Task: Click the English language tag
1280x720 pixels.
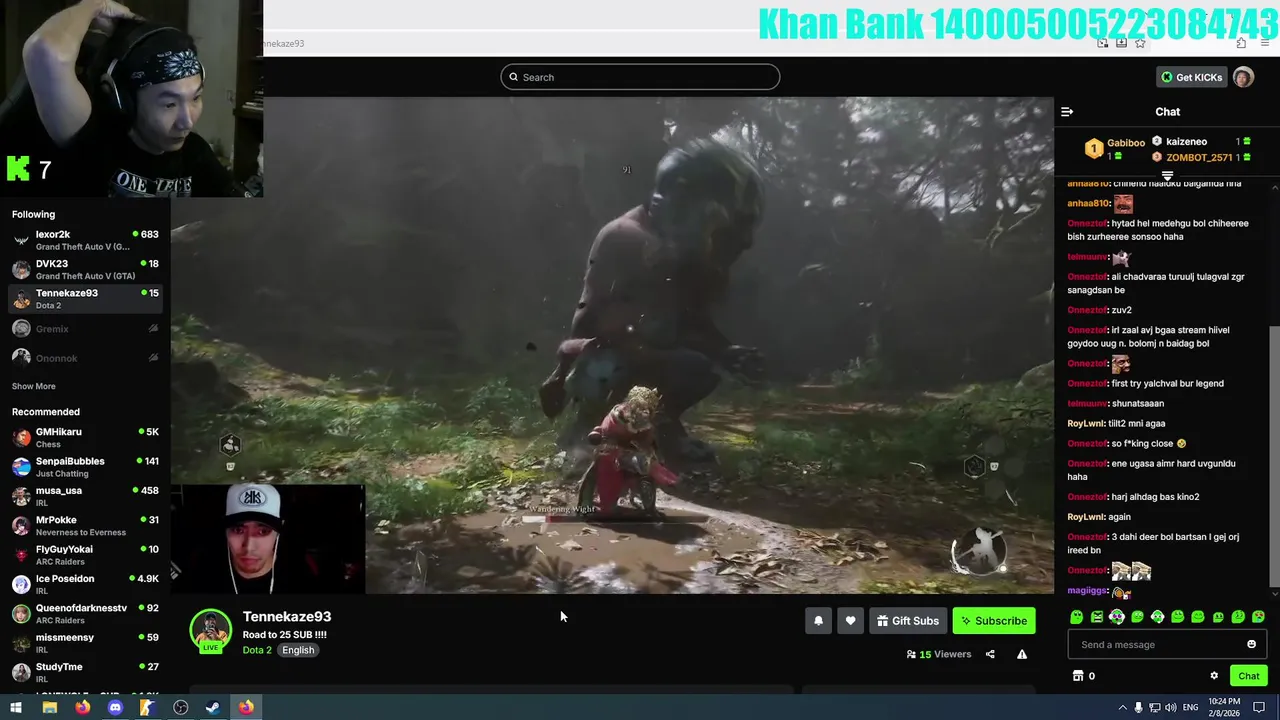Action: (x=298, y=650)
